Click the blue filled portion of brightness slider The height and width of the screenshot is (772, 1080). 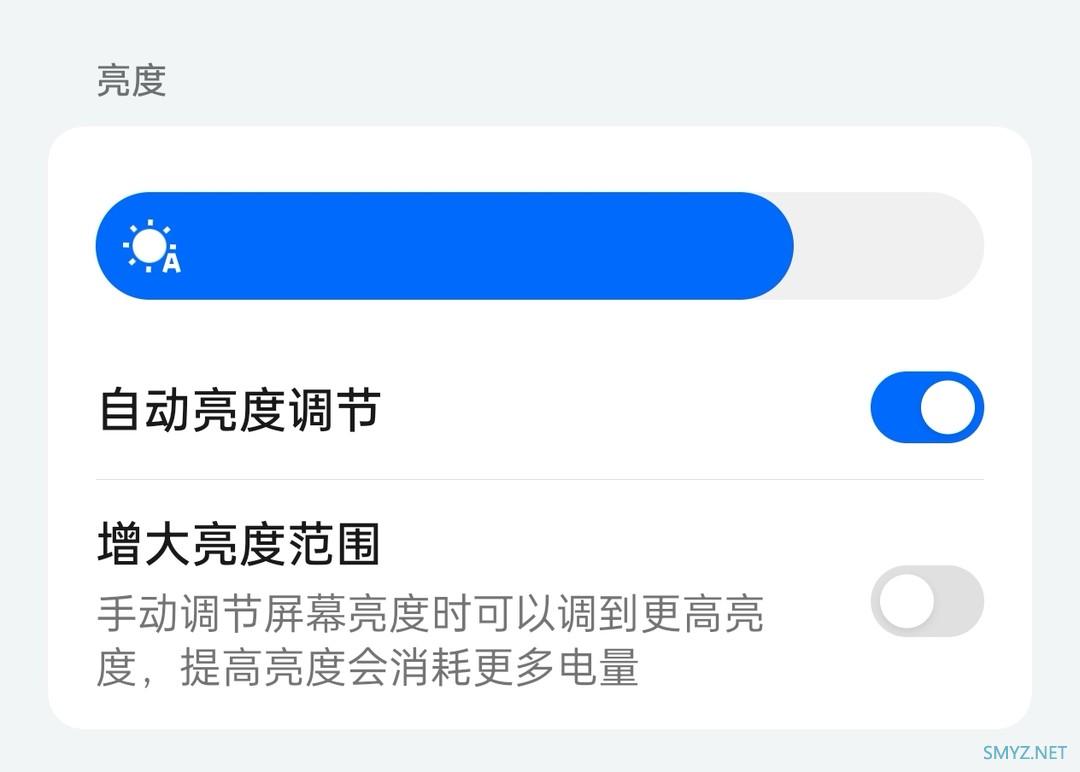pyautogui.click(x=444, y=246)
